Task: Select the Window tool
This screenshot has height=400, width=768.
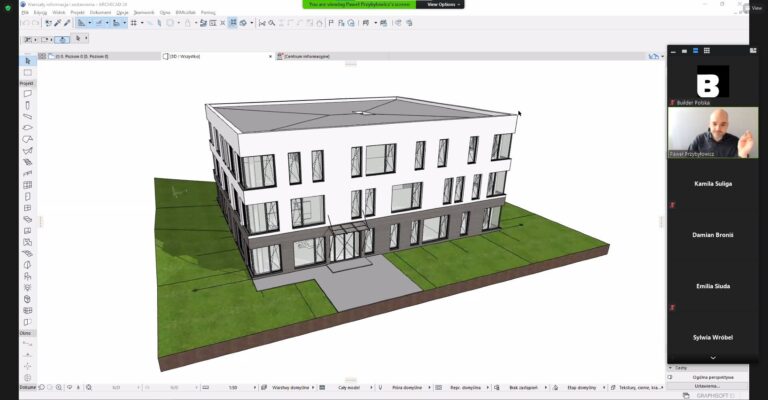Action: (28, 208)
